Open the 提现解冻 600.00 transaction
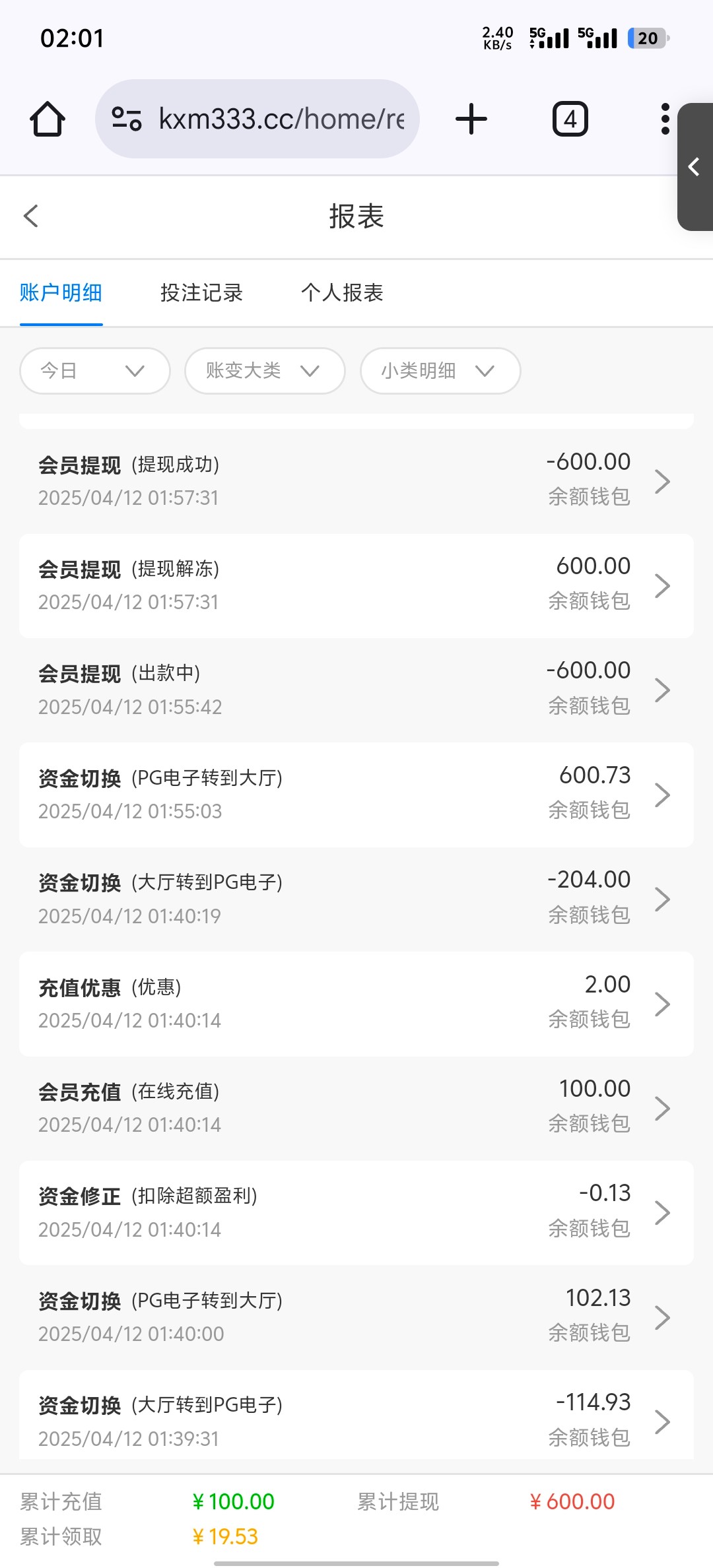The height and width of the screenshot is (1568, 713). (356, 585)
